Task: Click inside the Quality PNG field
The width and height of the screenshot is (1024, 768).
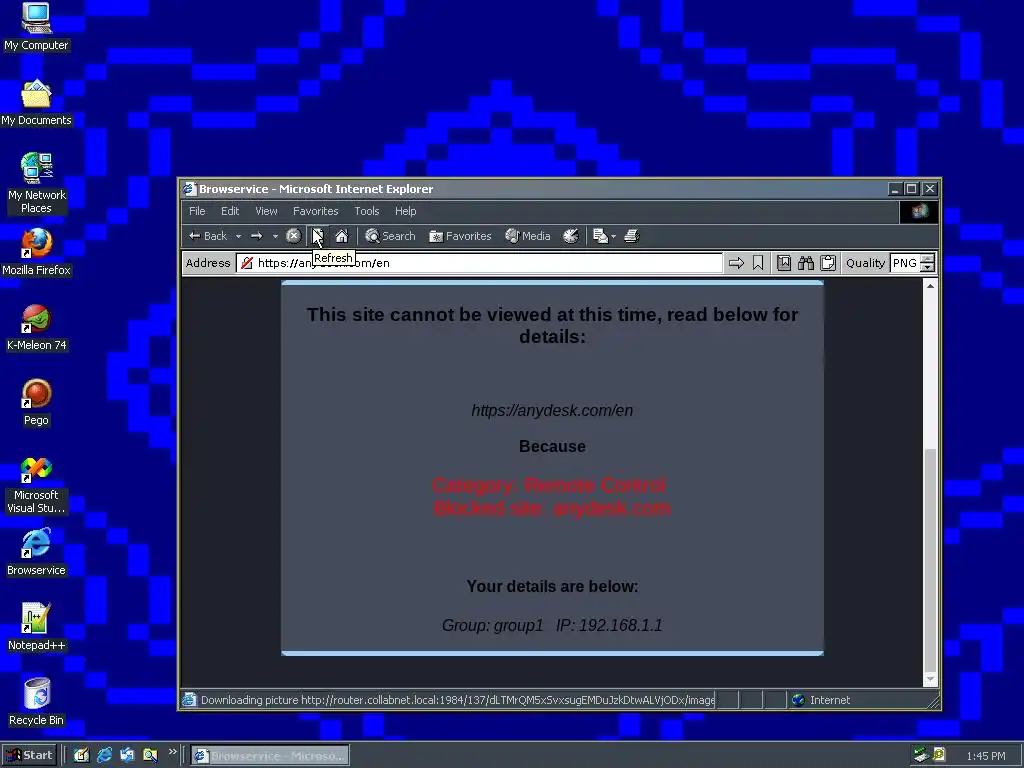Action: pos(905,263)
